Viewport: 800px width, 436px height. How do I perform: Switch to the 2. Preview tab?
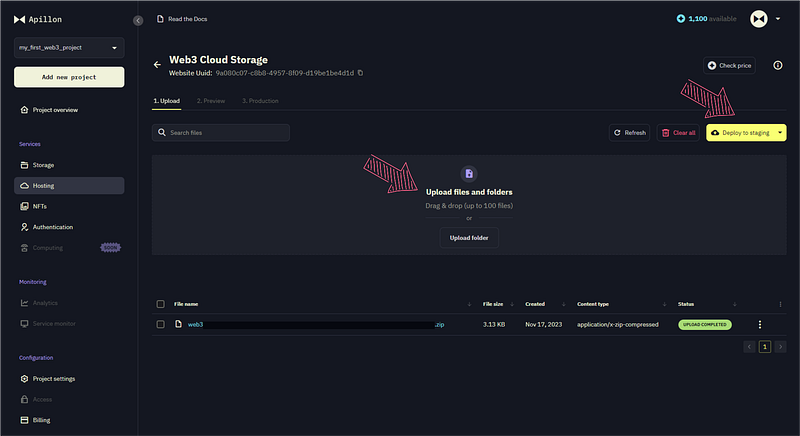point(211,101)
